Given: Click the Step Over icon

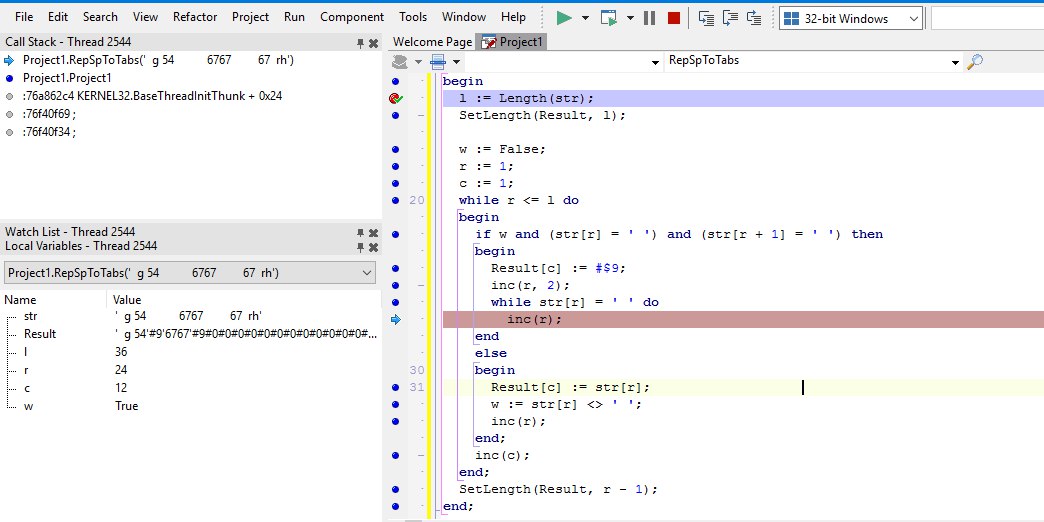Looking at the screenshot, I should coord(730,18).
